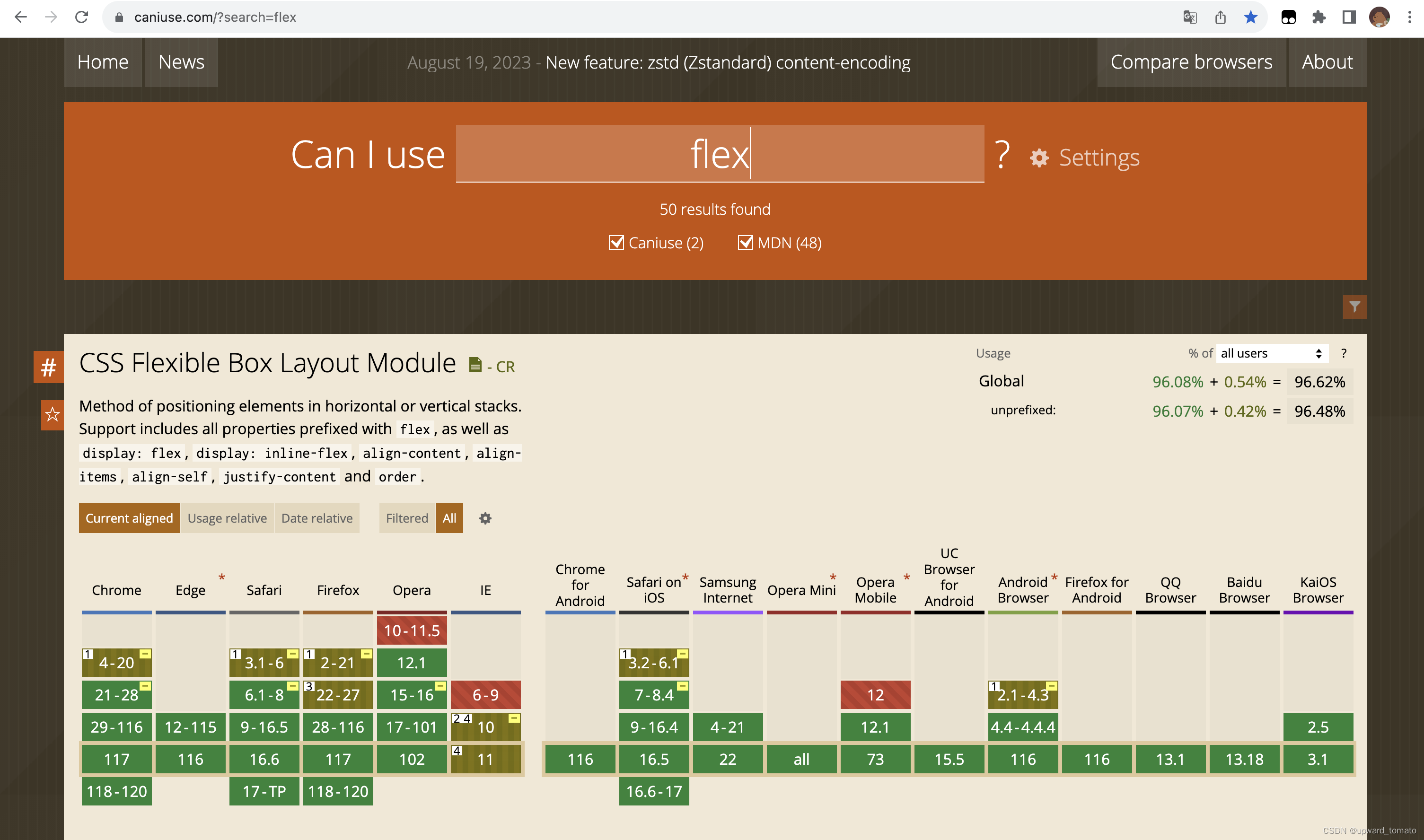Click the Samsung Internet 4-21 cell

(x=728, y=727)
